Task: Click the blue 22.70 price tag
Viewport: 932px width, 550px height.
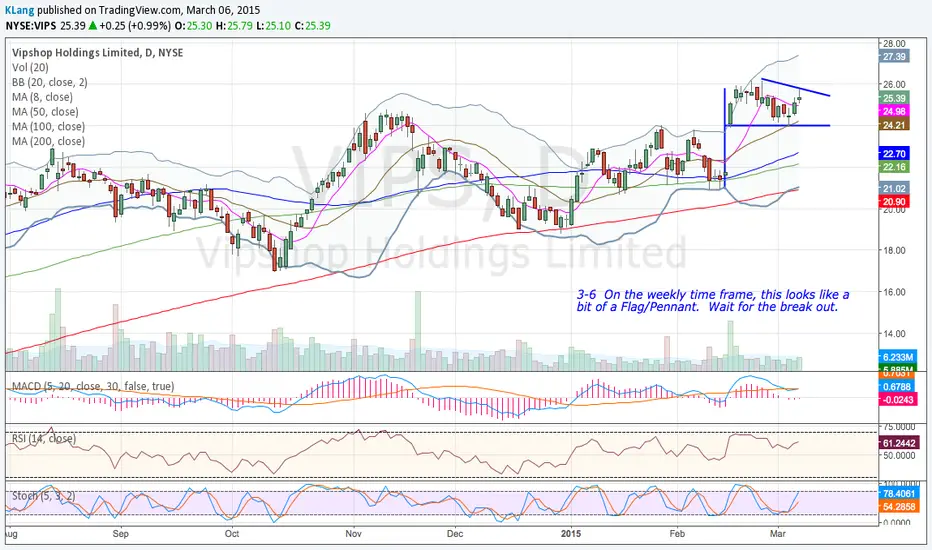Action: click(x=894, y=154)
